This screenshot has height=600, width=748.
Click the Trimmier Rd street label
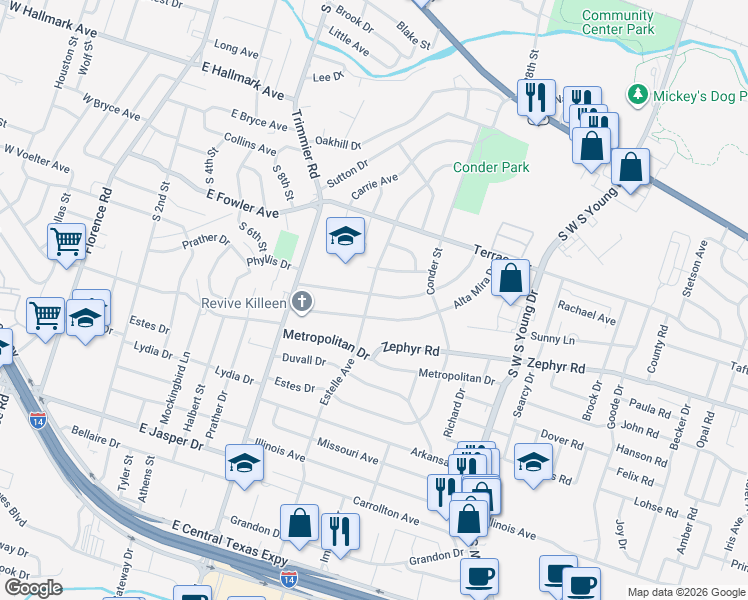pos(305,144)
